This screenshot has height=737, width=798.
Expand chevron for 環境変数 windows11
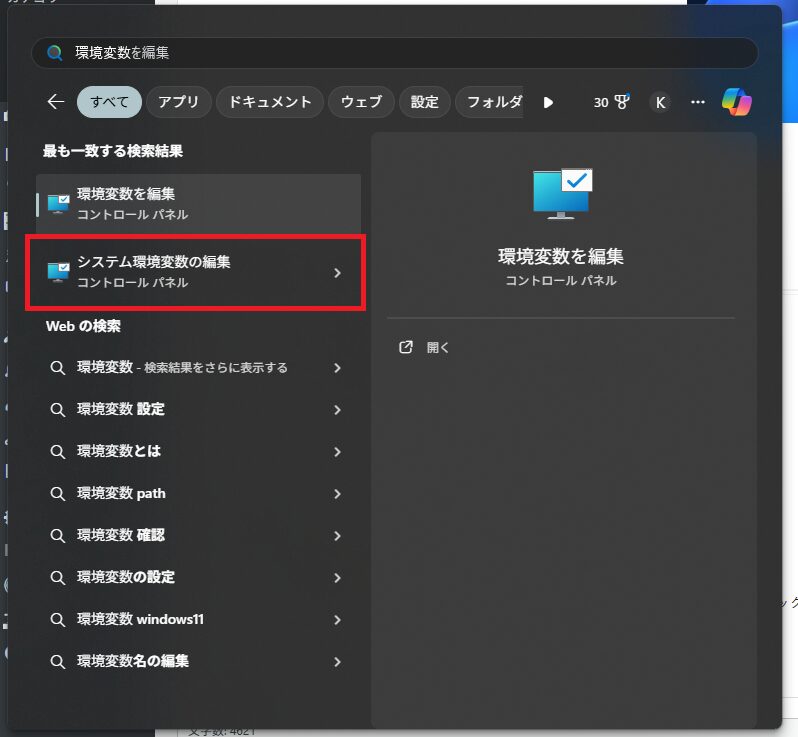pyautogui.click(x=337, y=619)
